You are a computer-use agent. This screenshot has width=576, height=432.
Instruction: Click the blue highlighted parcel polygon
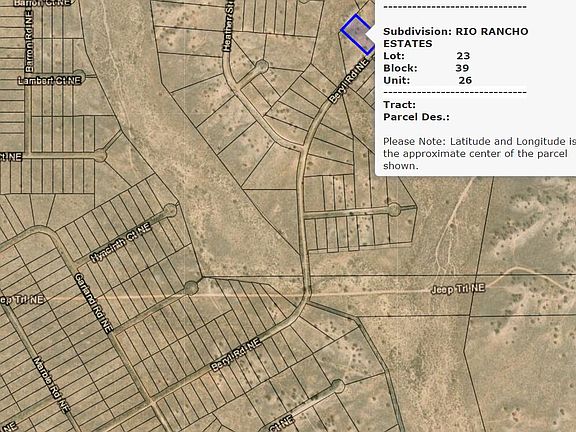point(358,34)
